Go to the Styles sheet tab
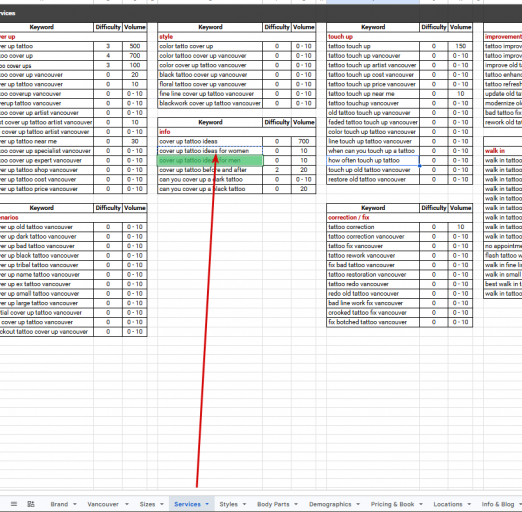 click(x=228, y=504)
